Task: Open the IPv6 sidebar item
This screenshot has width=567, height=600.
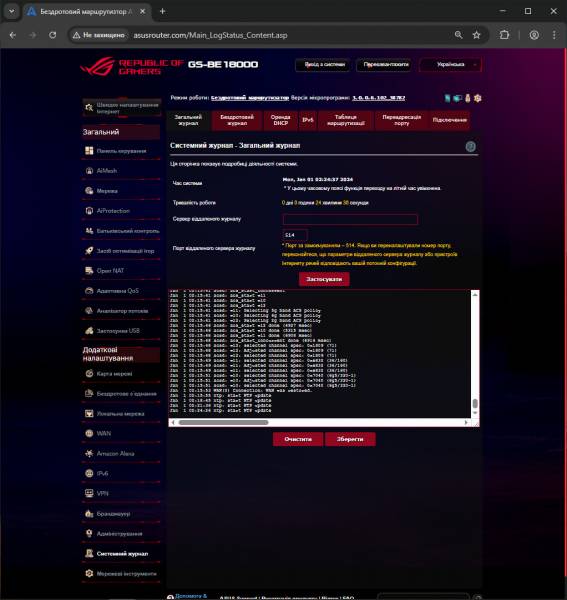Action: (121, 473)
